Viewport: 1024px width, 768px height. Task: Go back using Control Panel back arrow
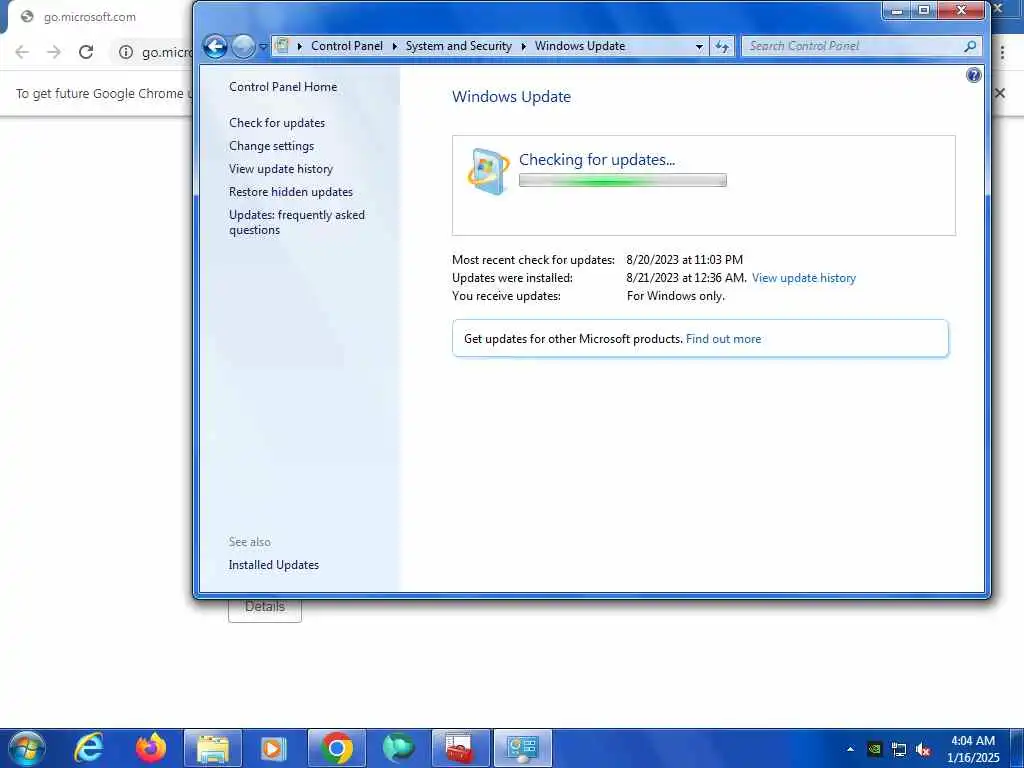click(215, 46)
